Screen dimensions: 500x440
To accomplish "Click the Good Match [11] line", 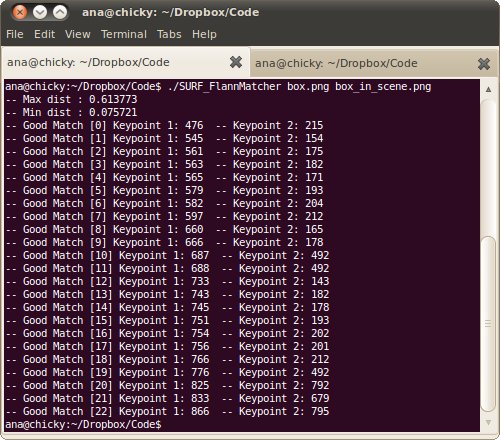I will pos(167,268).
